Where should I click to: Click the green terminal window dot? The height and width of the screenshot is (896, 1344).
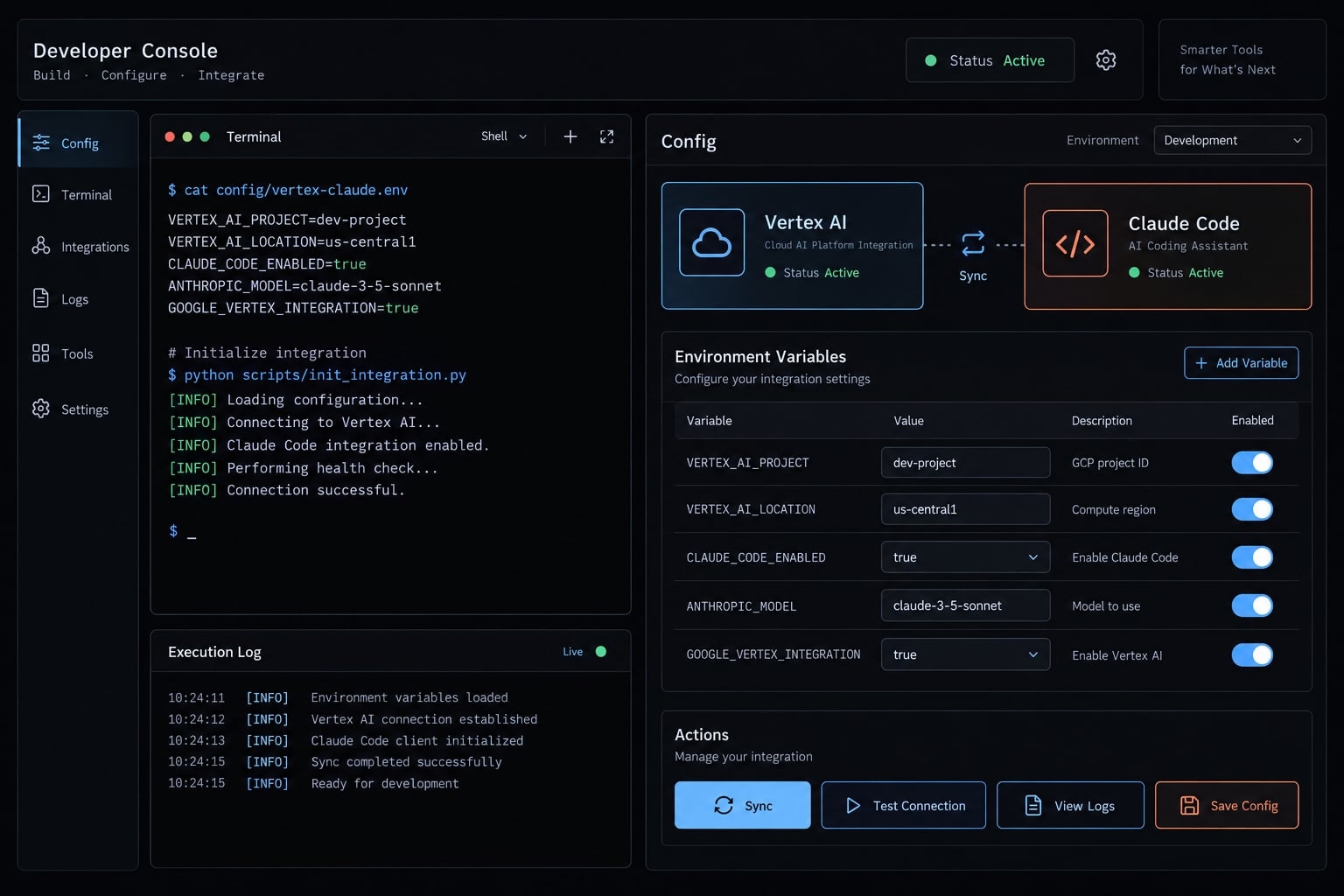[205, 136]
